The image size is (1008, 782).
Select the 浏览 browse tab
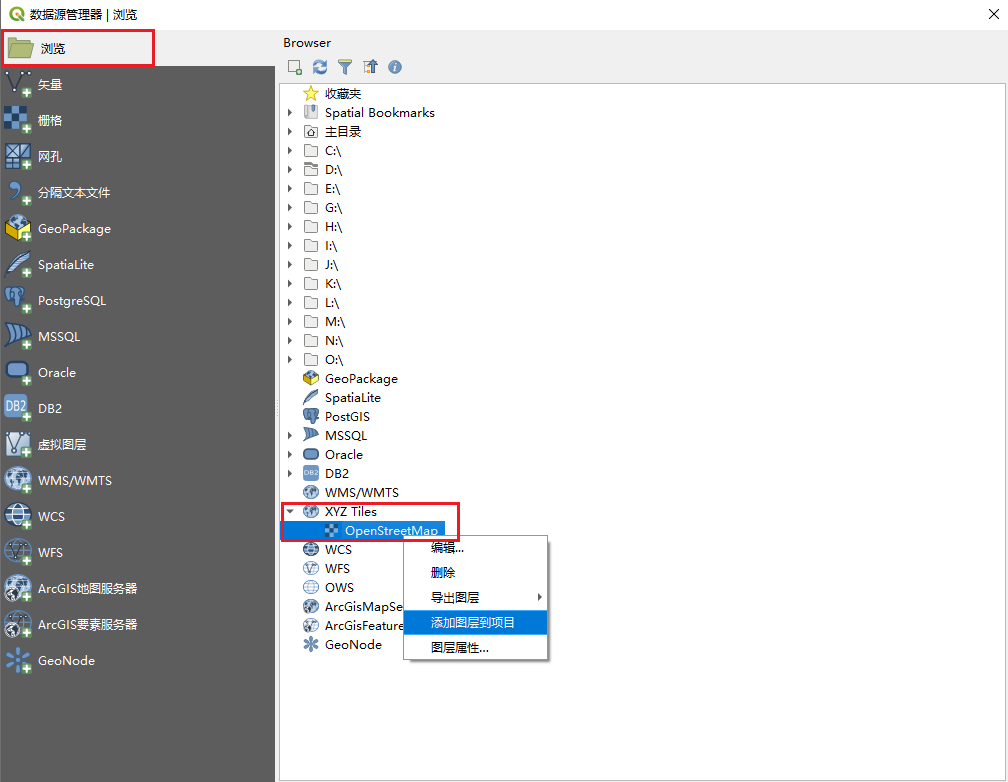tap(78, 48)
